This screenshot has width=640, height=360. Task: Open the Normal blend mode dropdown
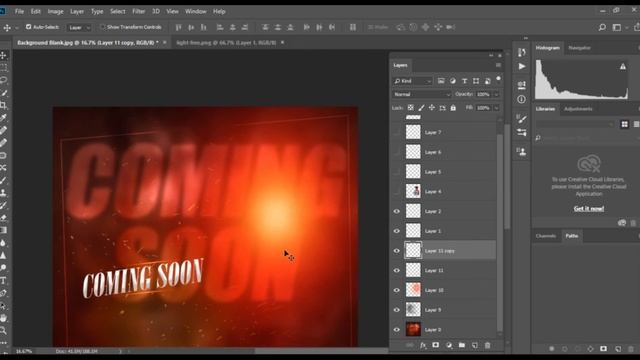(422, 94)
